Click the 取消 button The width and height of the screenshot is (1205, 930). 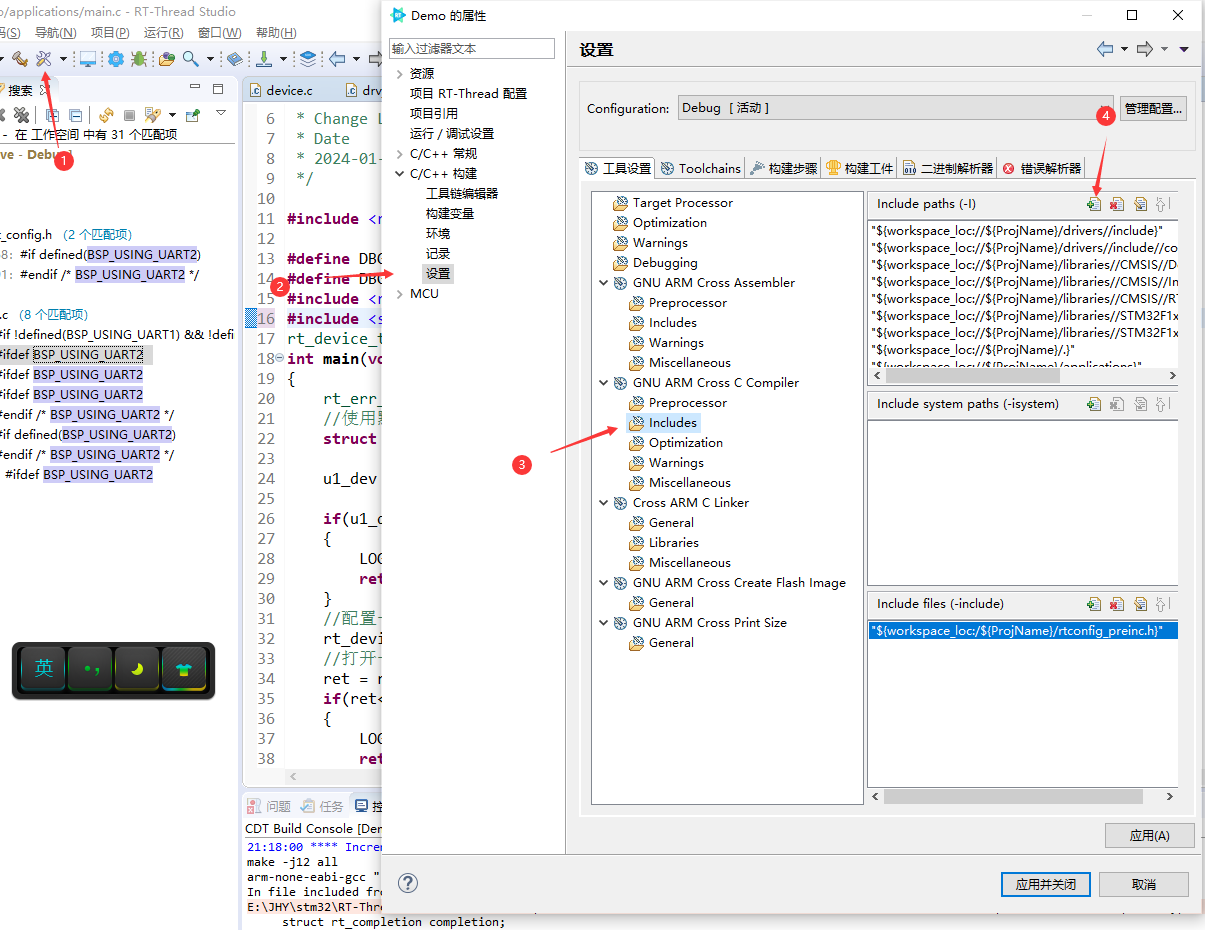[1144, 884]
